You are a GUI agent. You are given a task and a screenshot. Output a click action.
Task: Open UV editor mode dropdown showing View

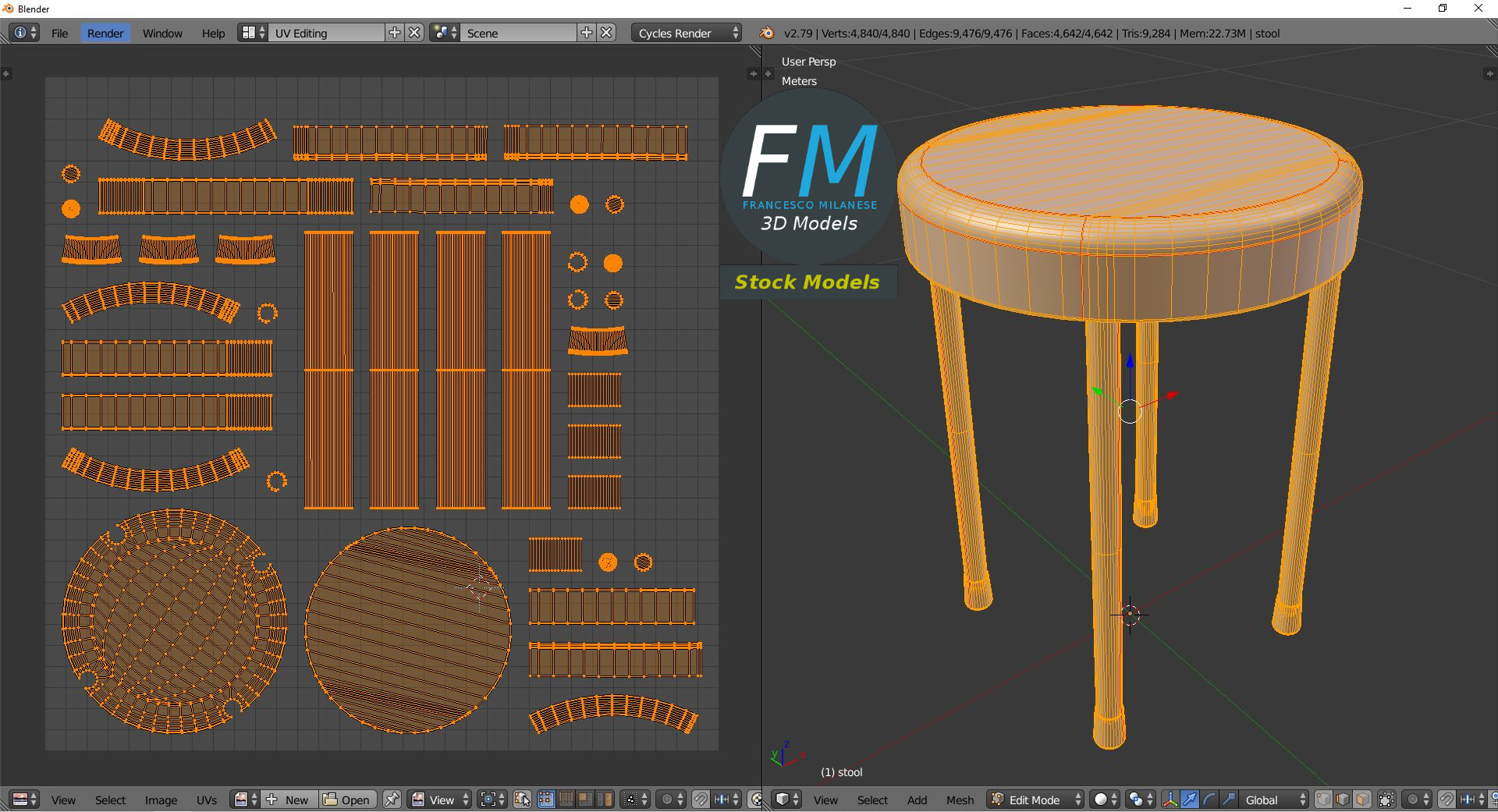click(x=440, y=800)
